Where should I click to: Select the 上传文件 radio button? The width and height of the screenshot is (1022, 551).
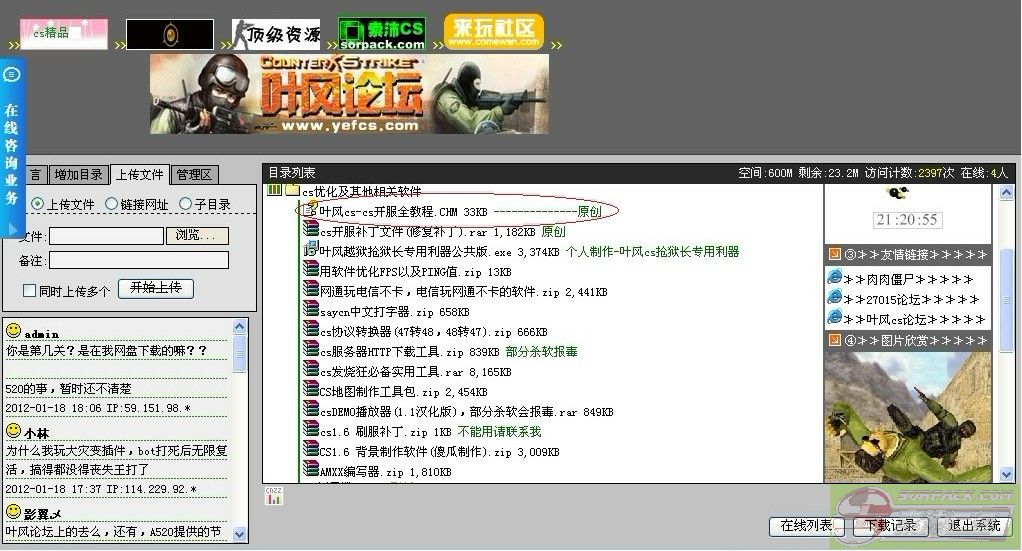pyautogui.click(x=38, y=204)
